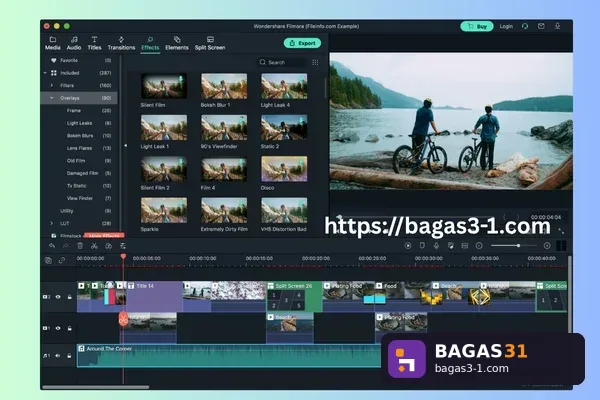Viewport: 600px width, 400px height.
Task: Click the red playhead marker on ruler
Action: click(x=123, y=256)
